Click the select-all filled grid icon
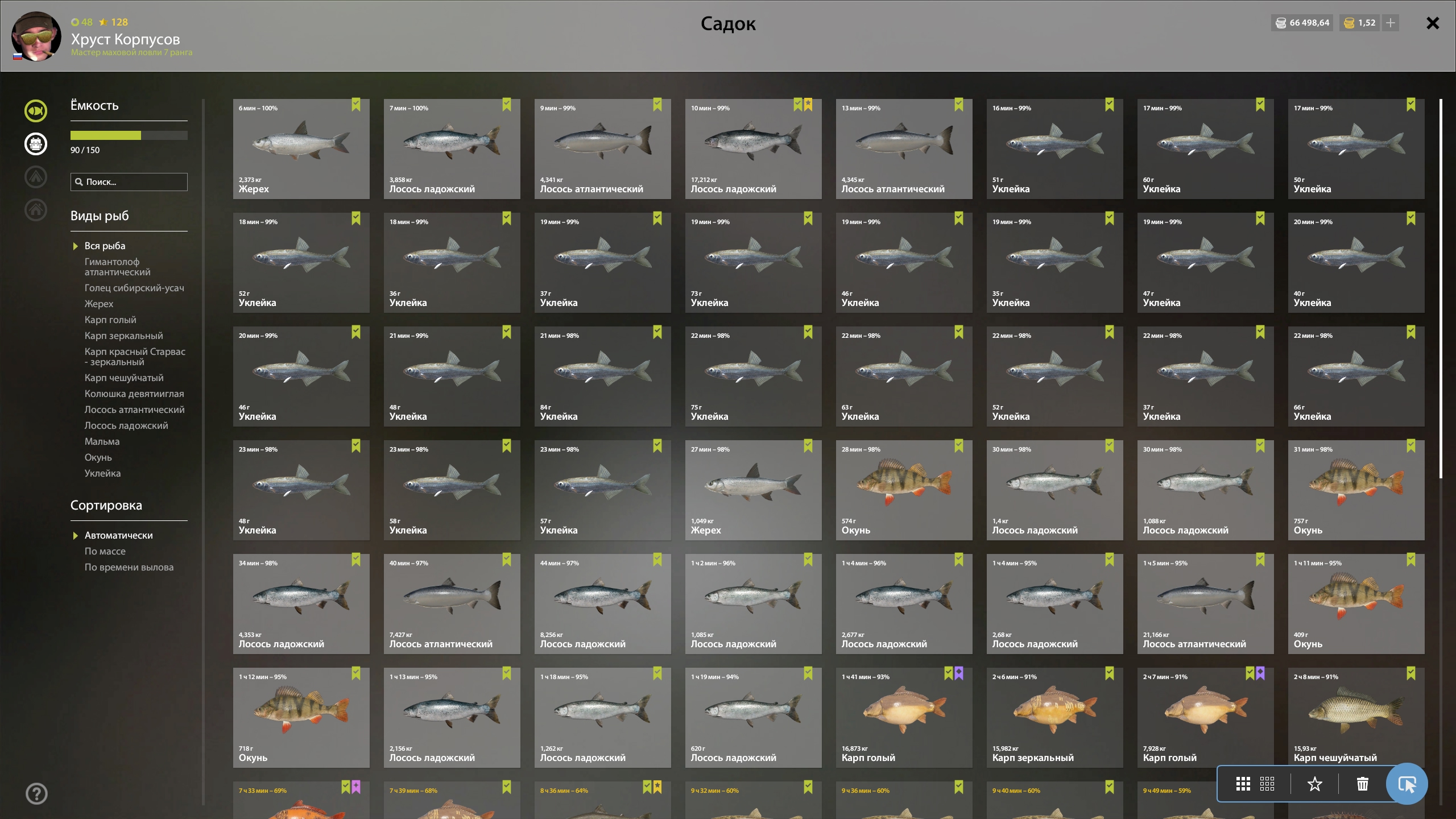The height and width of the screenshot is (819, 1456). [x=1243, y=784]
